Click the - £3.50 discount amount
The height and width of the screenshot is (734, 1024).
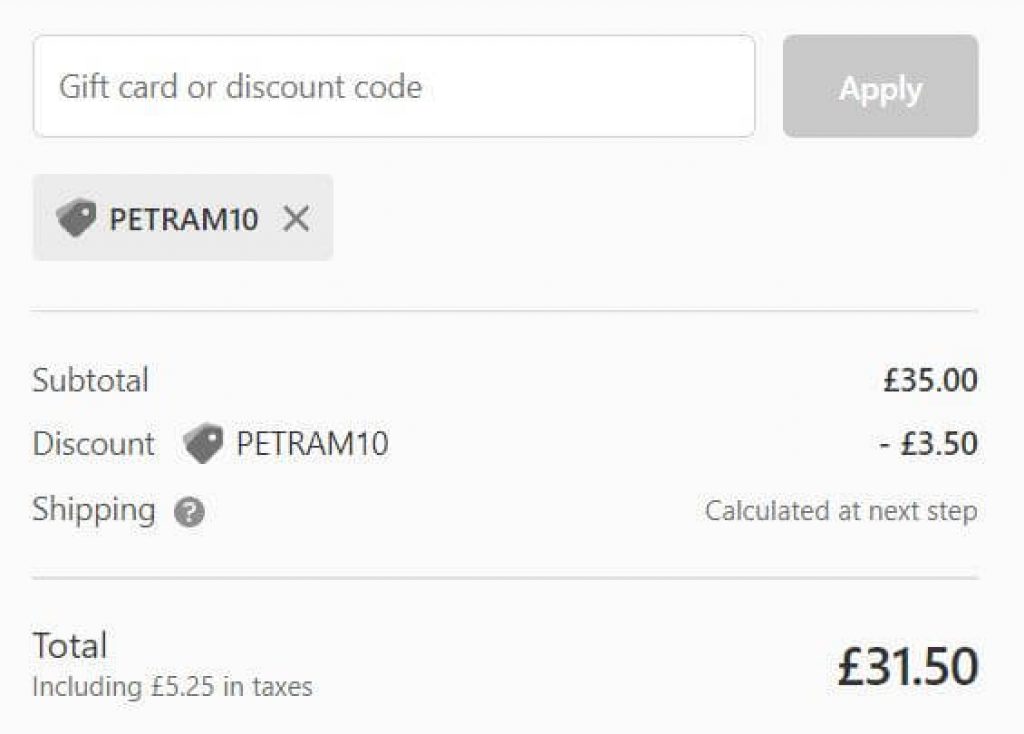tap(928, 444)
